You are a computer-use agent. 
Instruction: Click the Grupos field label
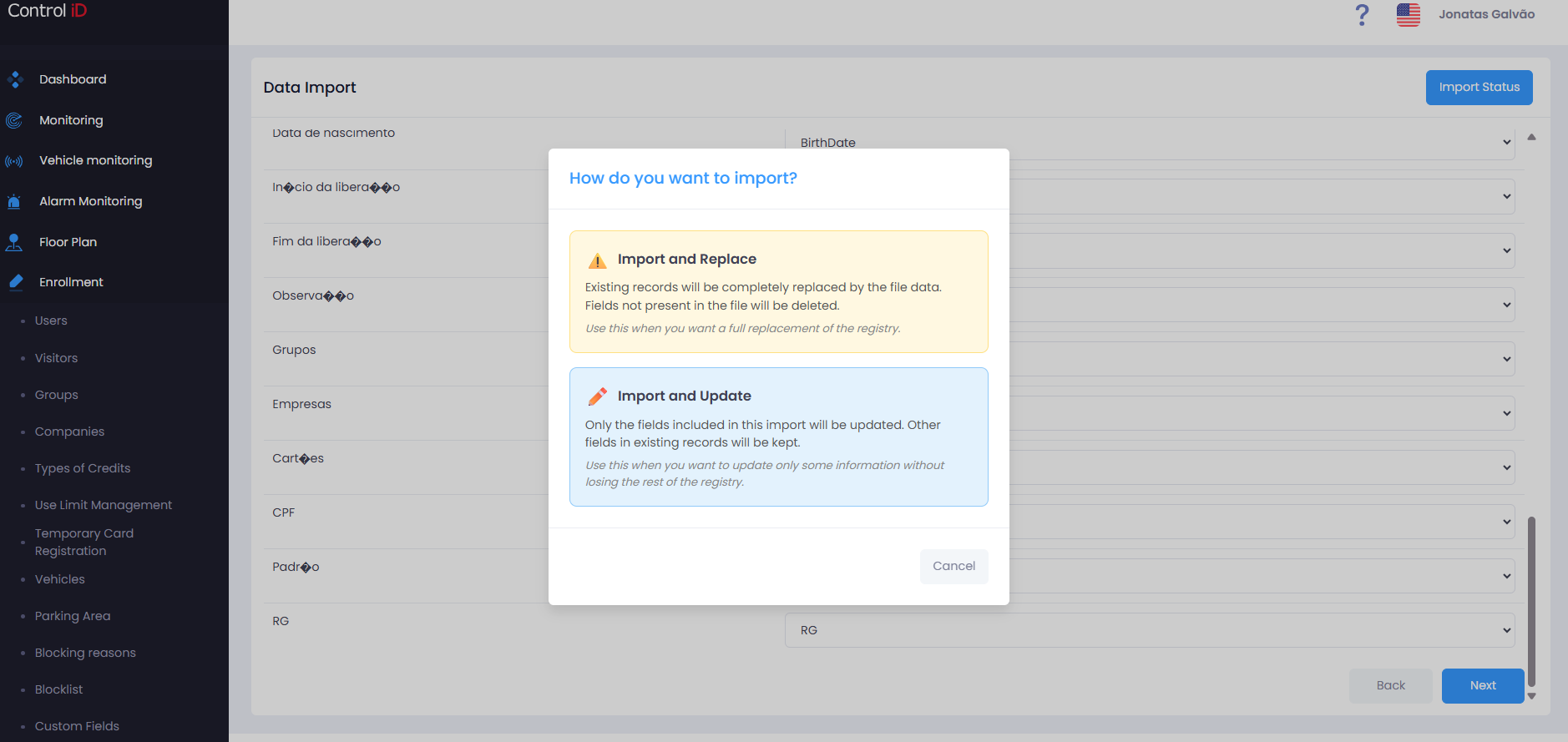pos(294,350)
